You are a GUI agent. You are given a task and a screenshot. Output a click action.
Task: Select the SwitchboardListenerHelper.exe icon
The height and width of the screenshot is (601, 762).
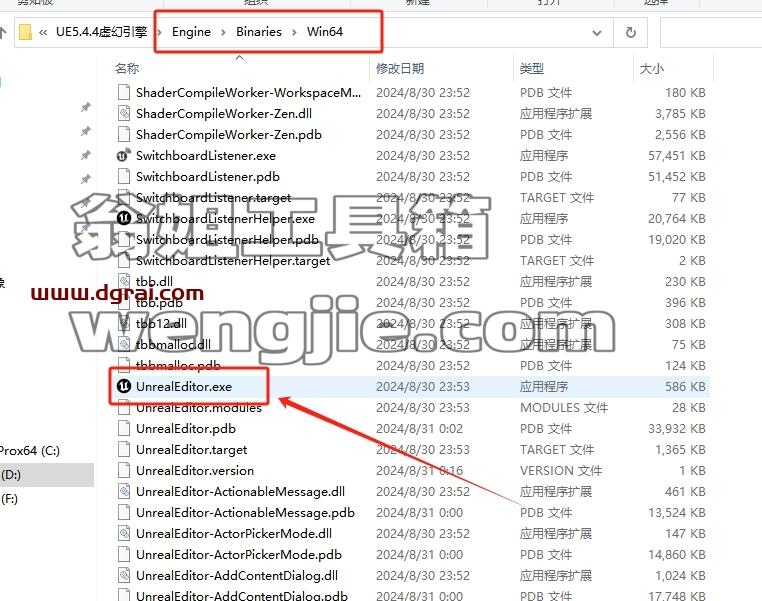pyautogui.click(x=124, y=218)
